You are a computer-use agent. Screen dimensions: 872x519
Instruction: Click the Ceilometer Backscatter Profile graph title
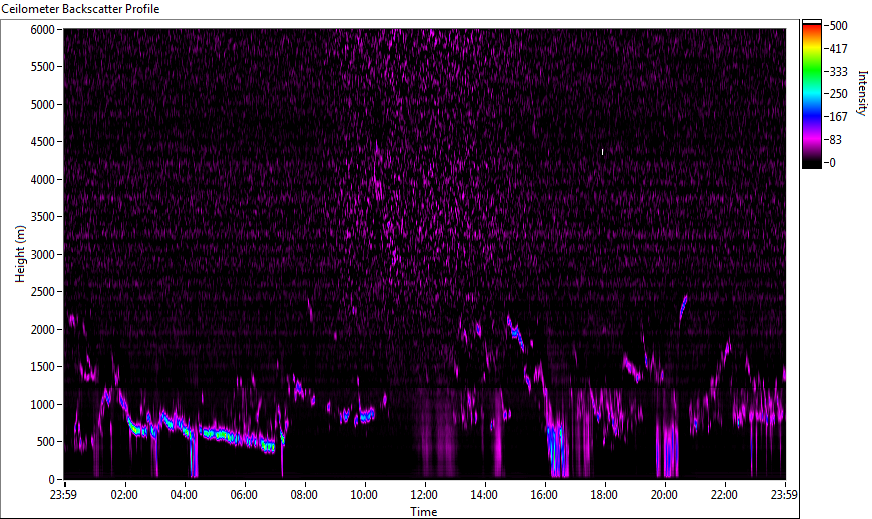(x=80, y=9)
